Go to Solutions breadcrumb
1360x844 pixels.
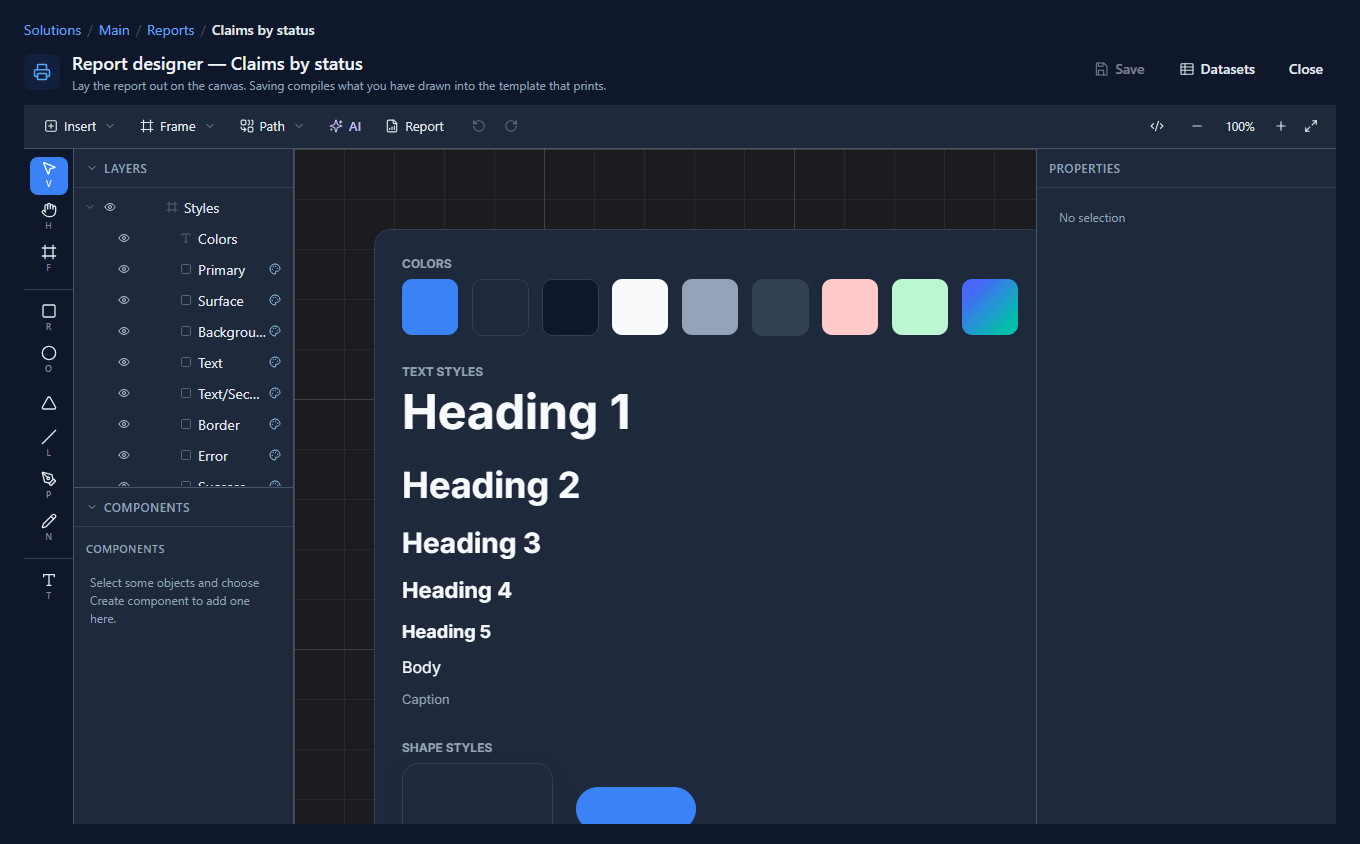coord(52,31)
